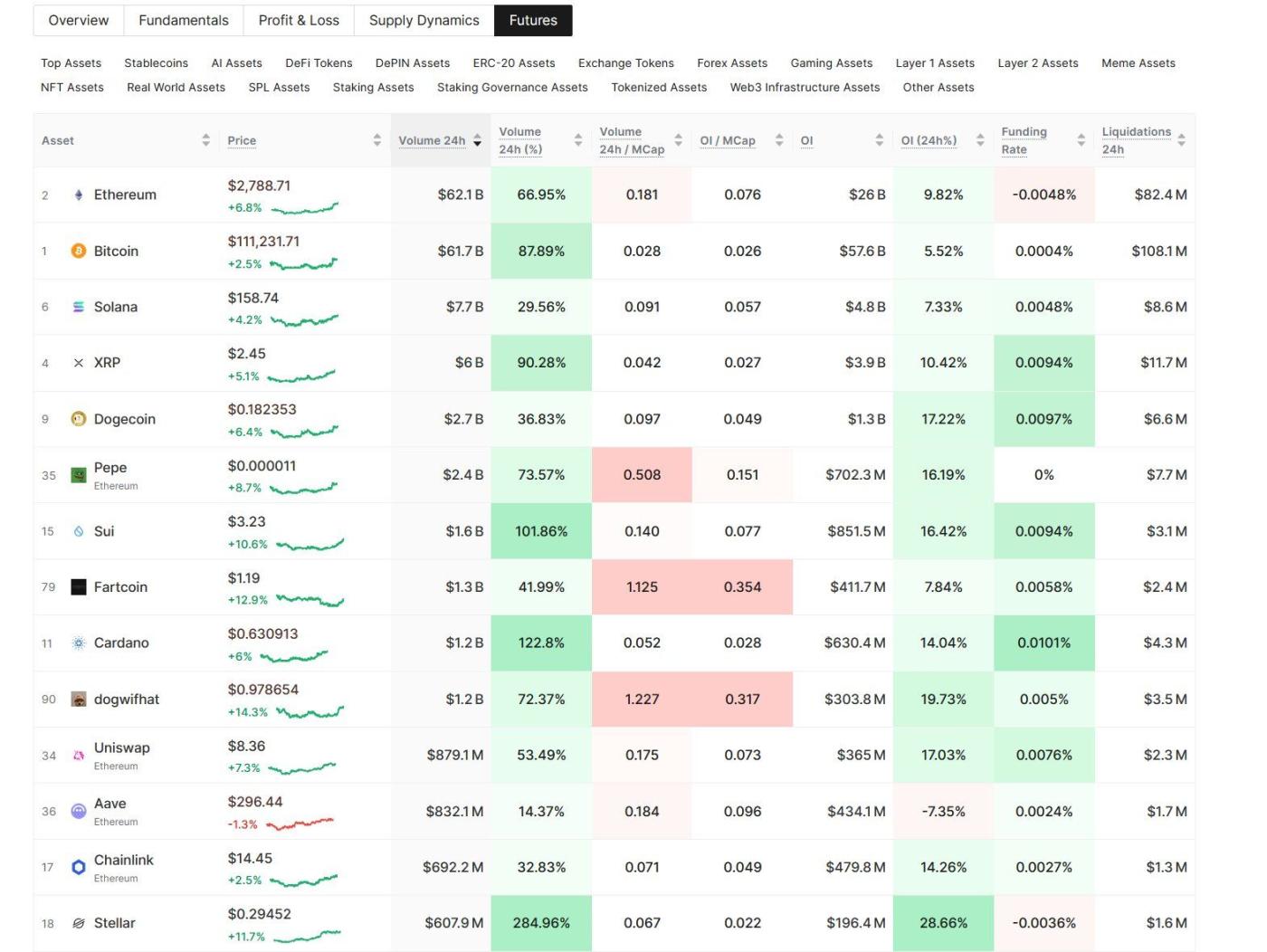1267x952 pixels.
Task: Filter assets by Meme Assets
Action: 1138,63
